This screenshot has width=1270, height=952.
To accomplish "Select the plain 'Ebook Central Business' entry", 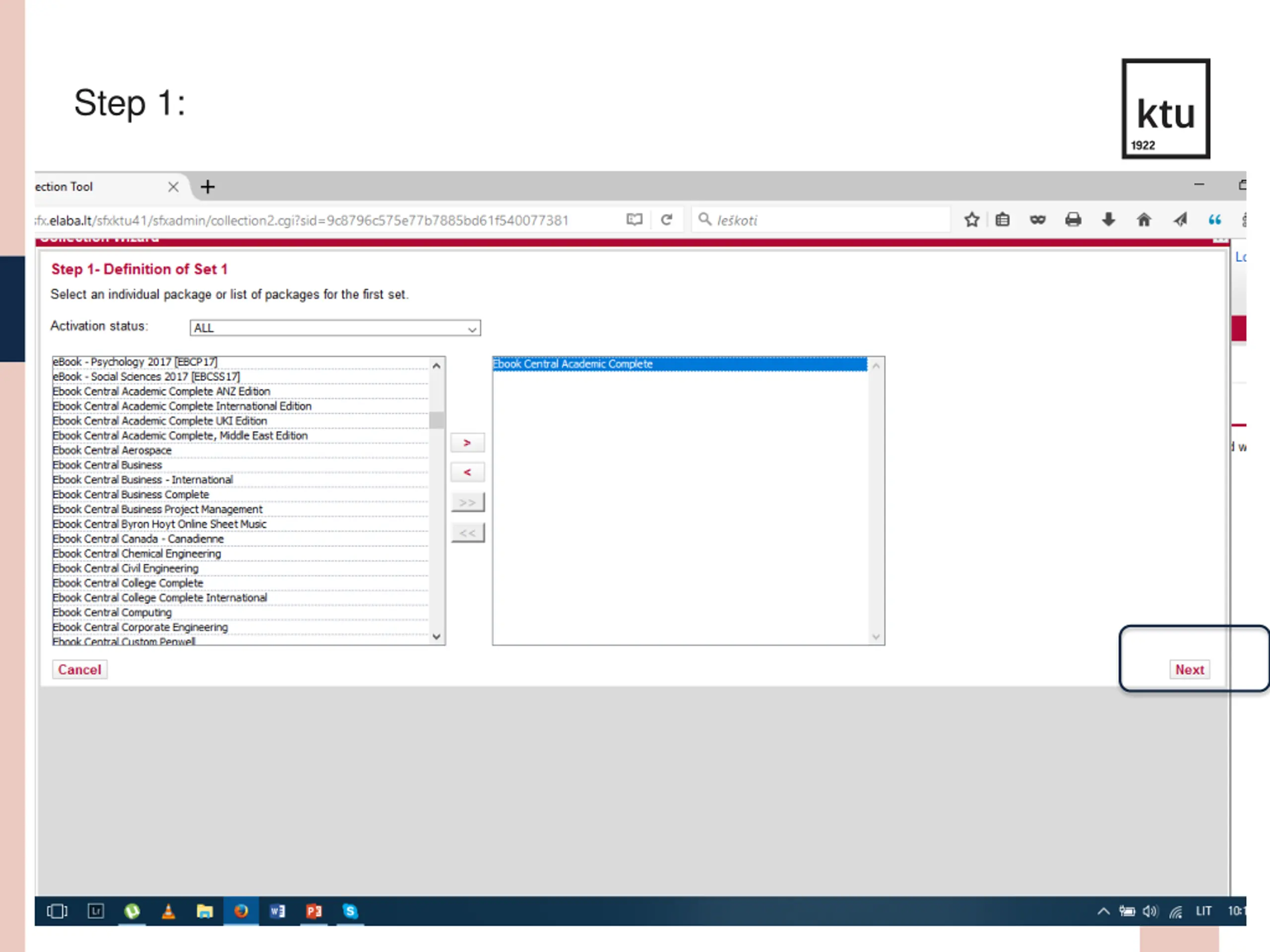I will point(240,466).
